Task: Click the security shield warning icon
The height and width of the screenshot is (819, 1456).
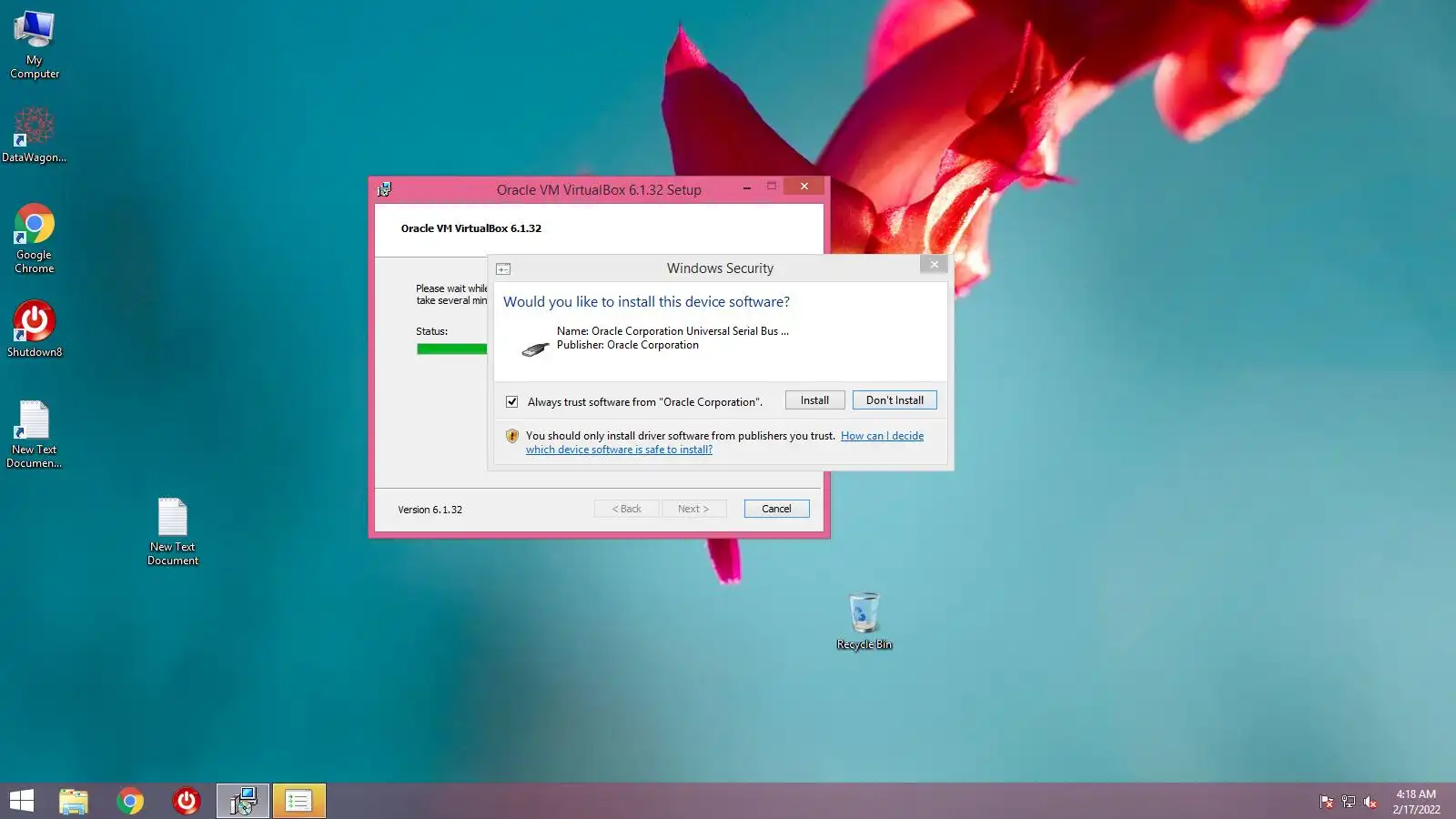Action: click(512, 436)
